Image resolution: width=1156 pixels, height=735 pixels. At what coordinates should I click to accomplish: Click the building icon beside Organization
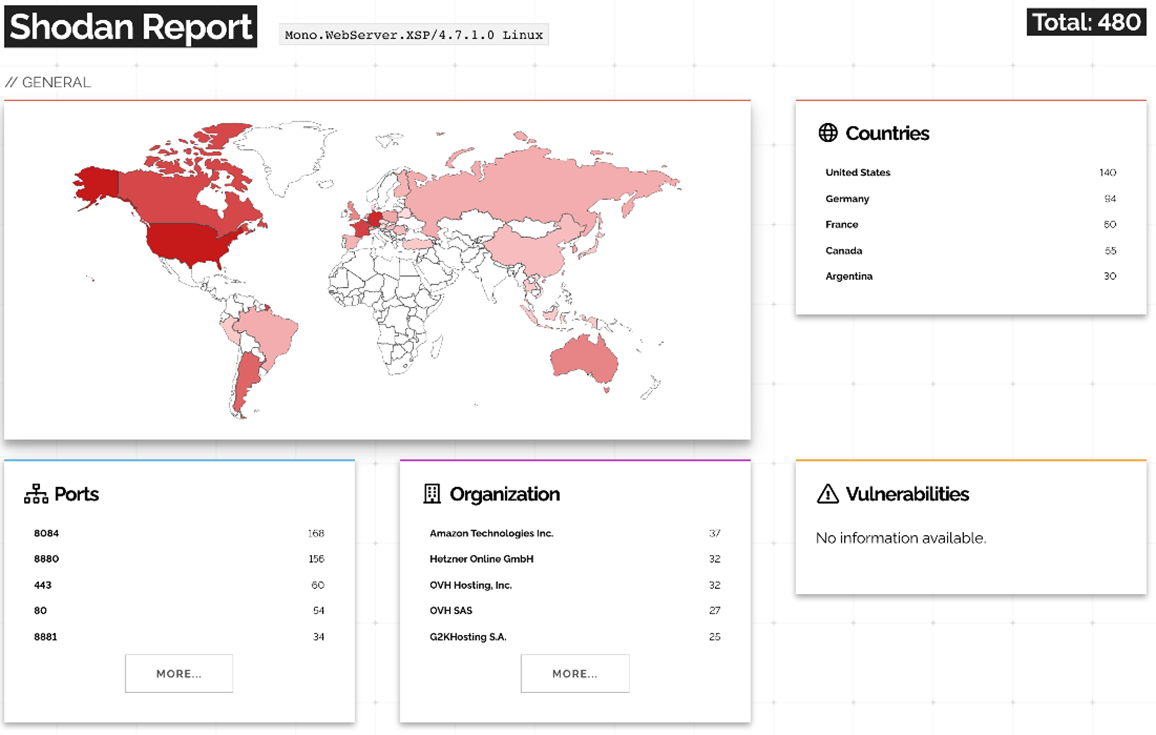click(432, 494)
